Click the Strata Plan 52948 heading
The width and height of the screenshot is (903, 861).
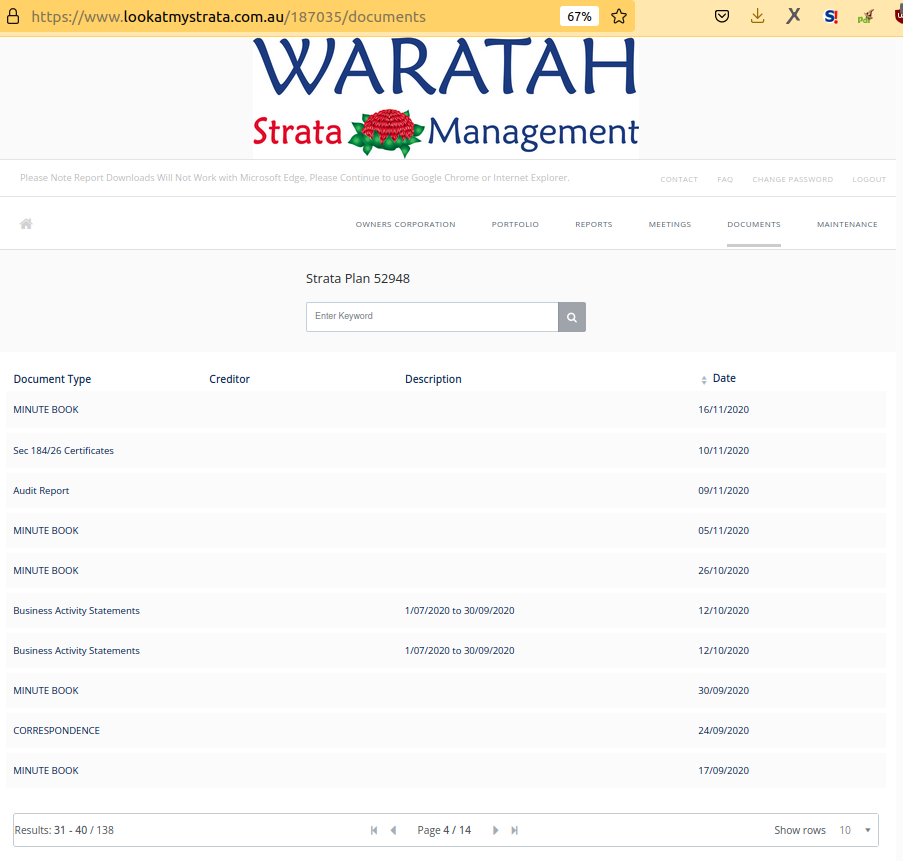[358, 279]
